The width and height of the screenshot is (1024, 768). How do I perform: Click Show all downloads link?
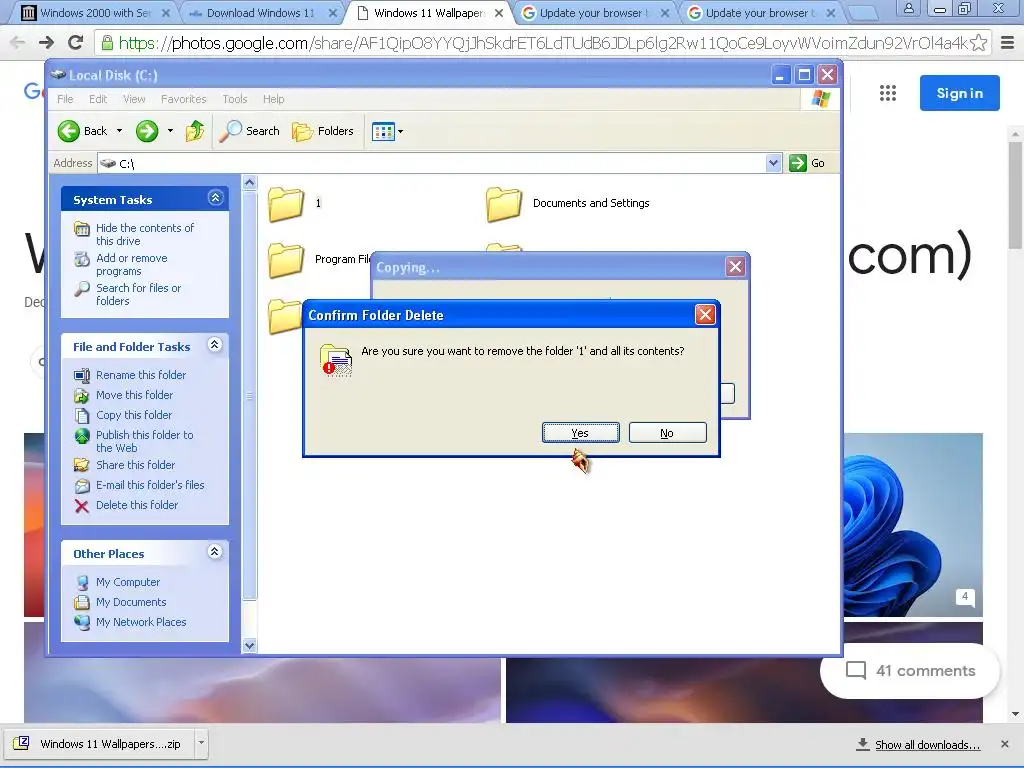[927, 744]
